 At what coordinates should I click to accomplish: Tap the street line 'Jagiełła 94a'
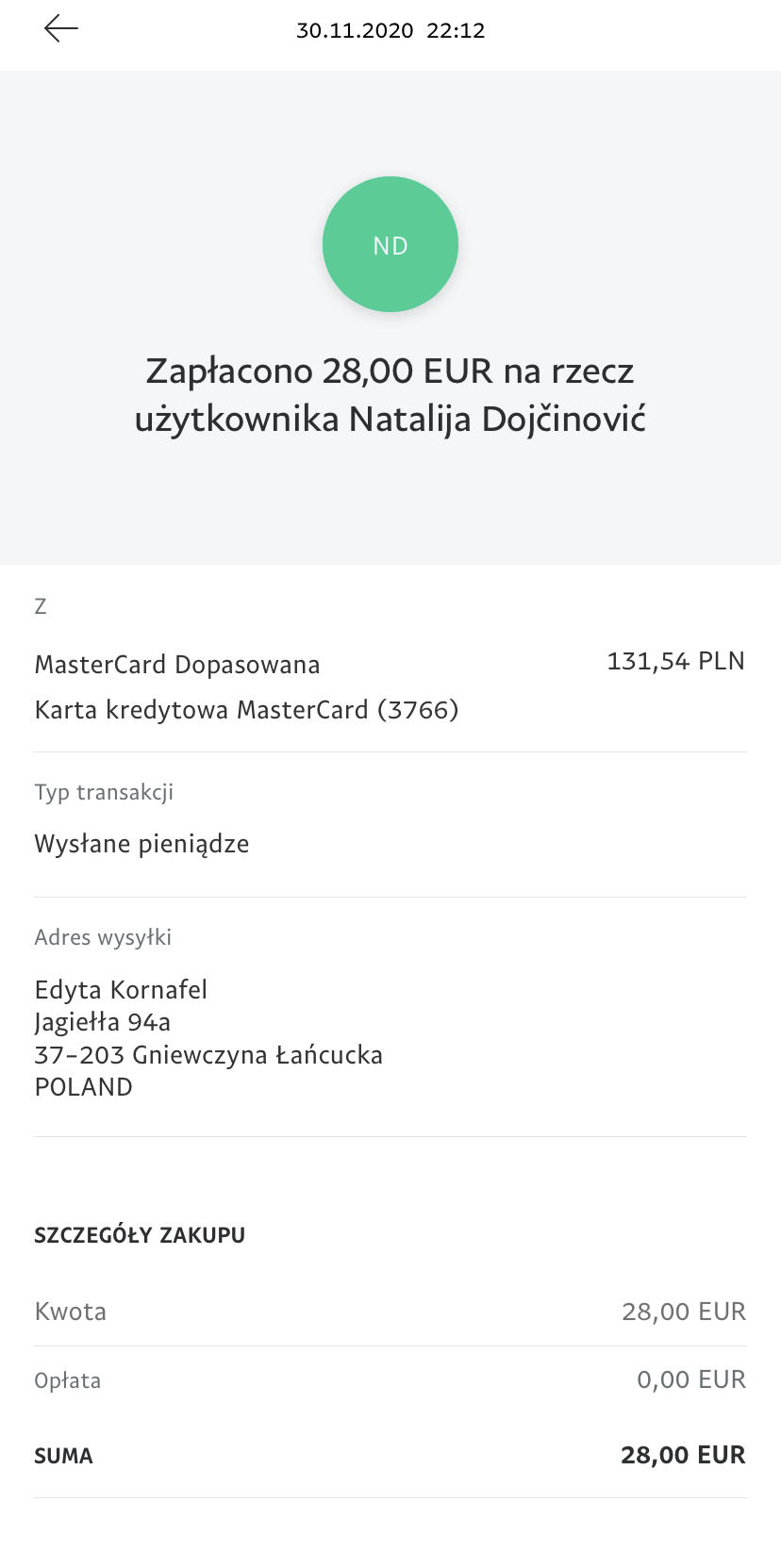pyautogui.click(x=103, y=1022)
